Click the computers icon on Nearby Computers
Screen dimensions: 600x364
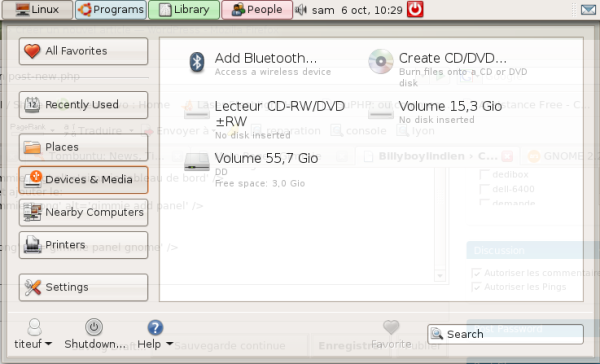click(32, 212)
